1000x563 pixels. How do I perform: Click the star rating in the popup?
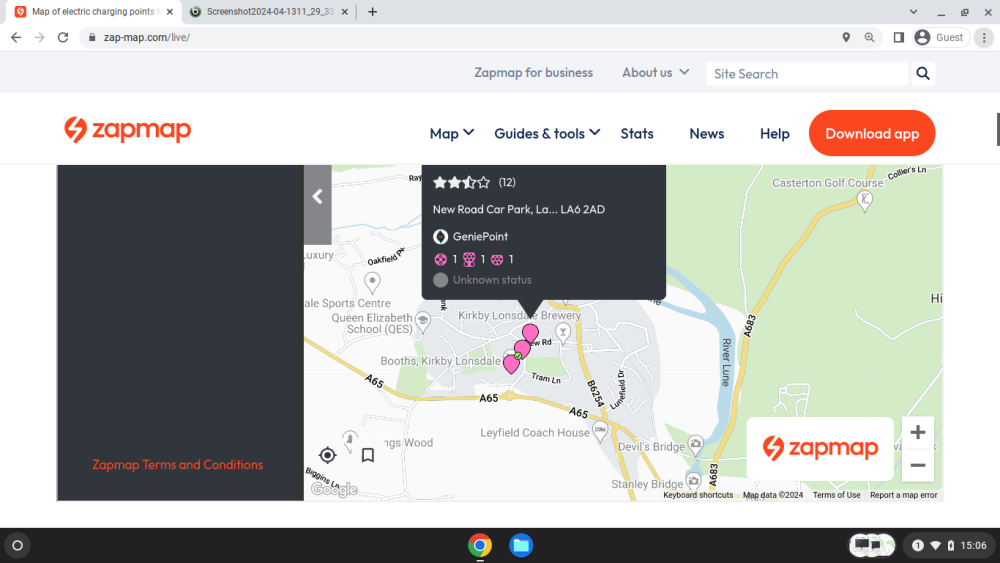pyautogui.click(x=462, y=183)
